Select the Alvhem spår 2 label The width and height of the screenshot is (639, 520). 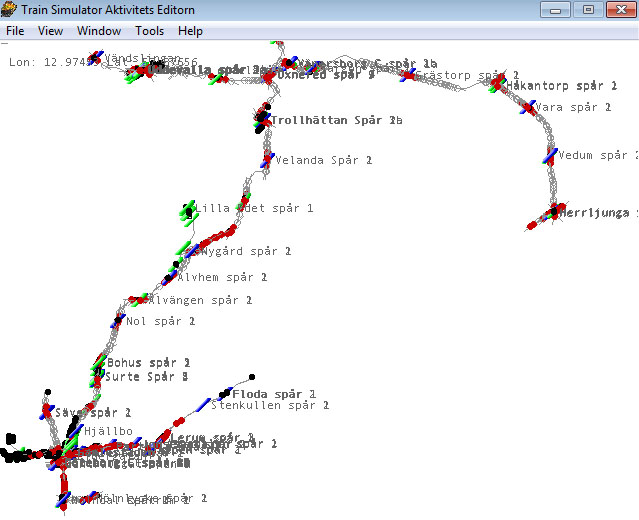point(220,277)
